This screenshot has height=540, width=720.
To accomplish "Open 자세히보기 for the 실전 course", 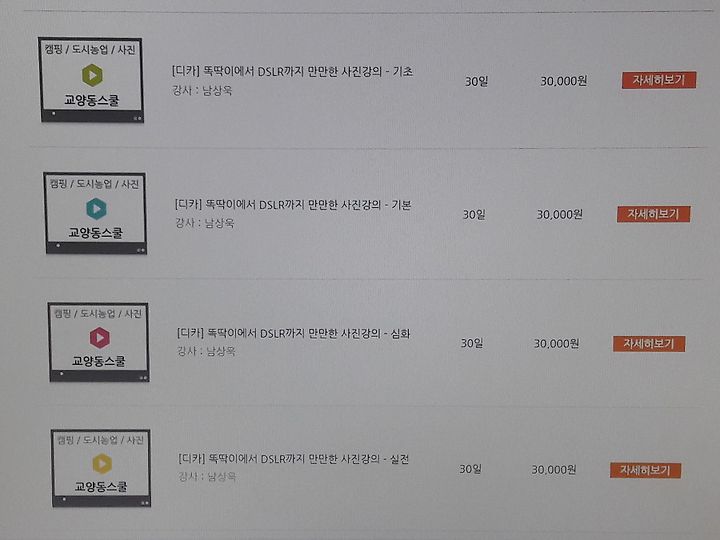I will pos(645,470).
